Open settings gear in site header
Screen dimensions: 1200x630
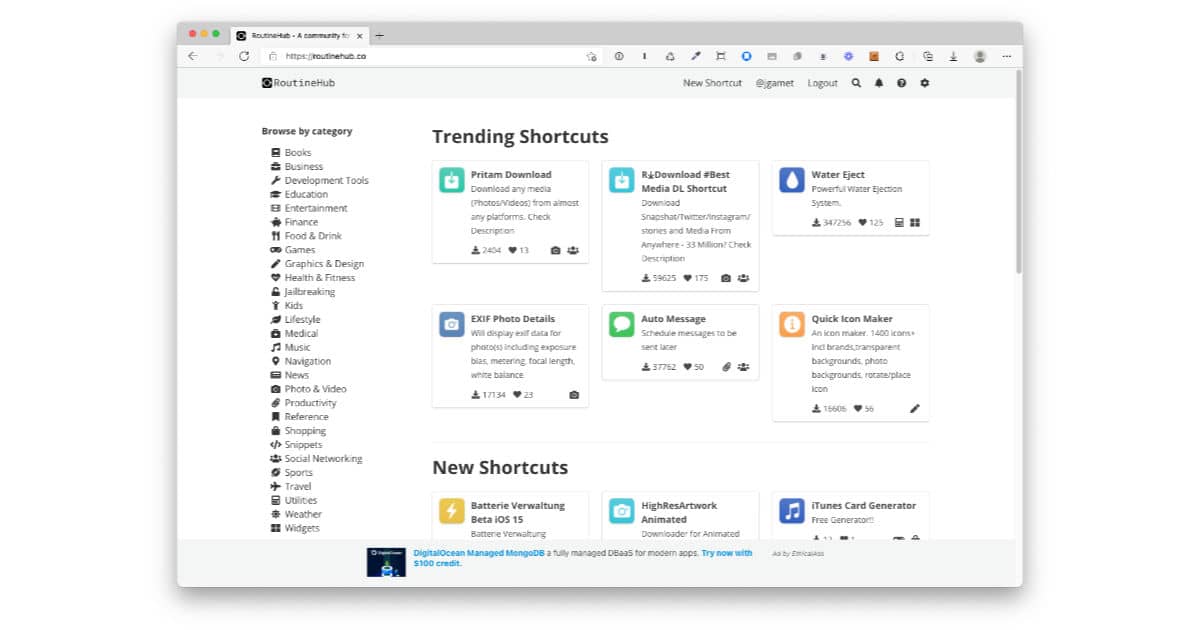pos(925,83)
